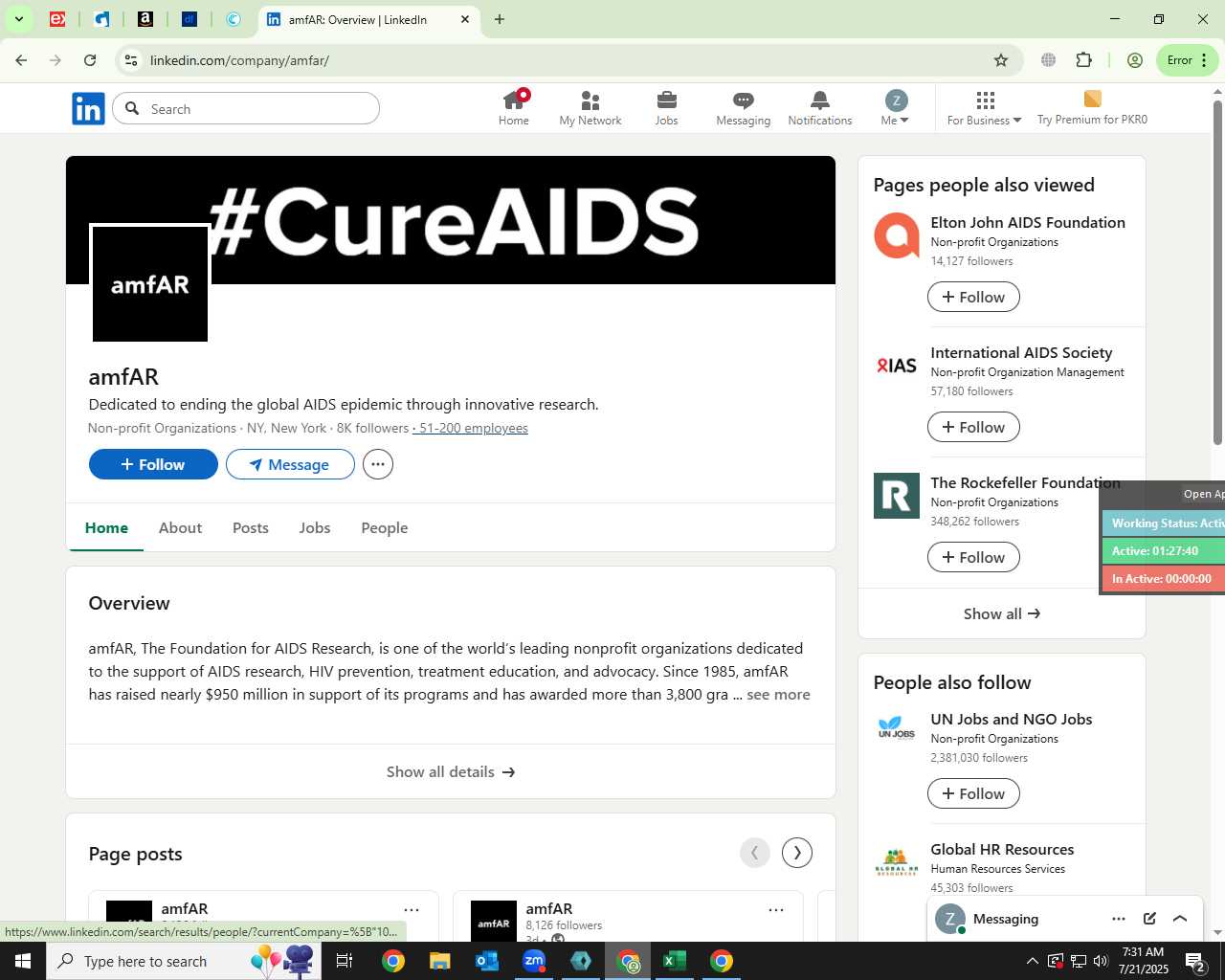Open Global HR Resources page
This screenshot has height=980, width=1225.
(x=1002, y=850)
